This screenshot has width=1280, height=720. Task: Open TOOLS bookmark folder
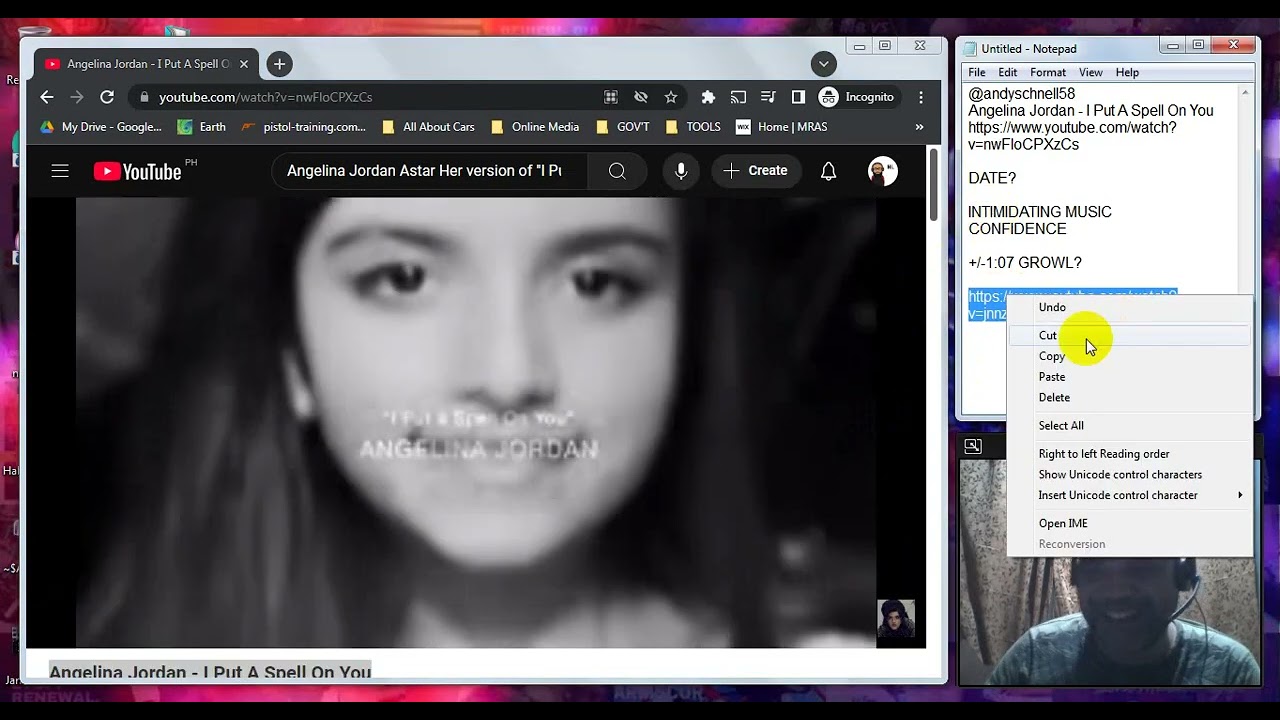(x=693, y=127)
